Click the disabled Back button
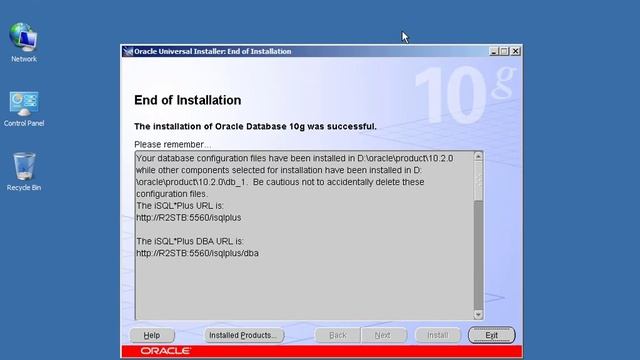 338,335
